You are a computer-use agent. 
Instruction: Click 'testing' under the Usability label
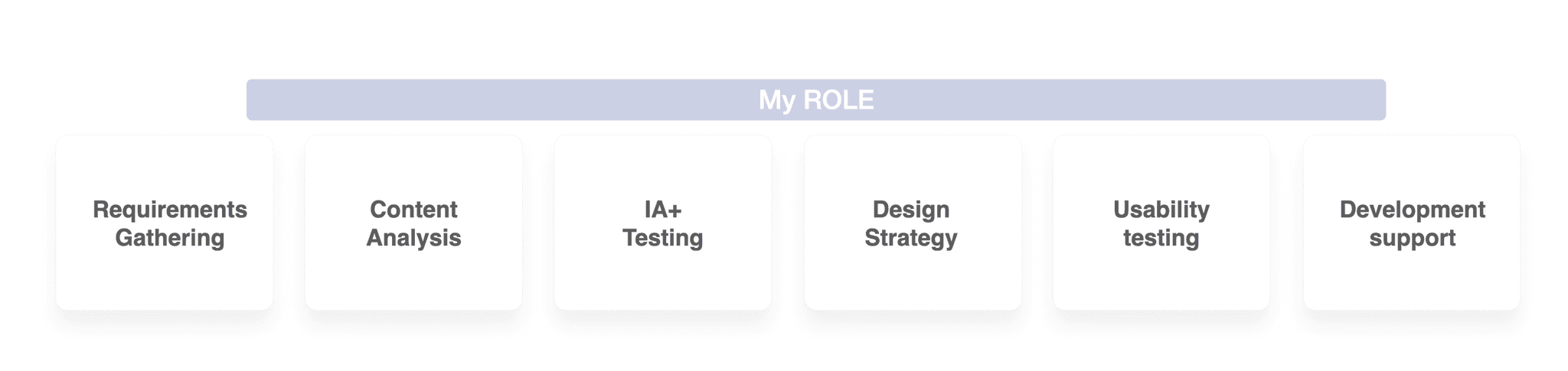(x=1161, y=238)
